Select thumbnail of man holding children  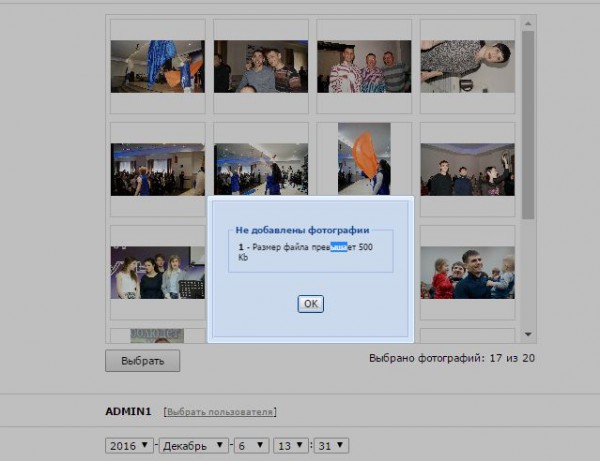click(x=467, y=272)
